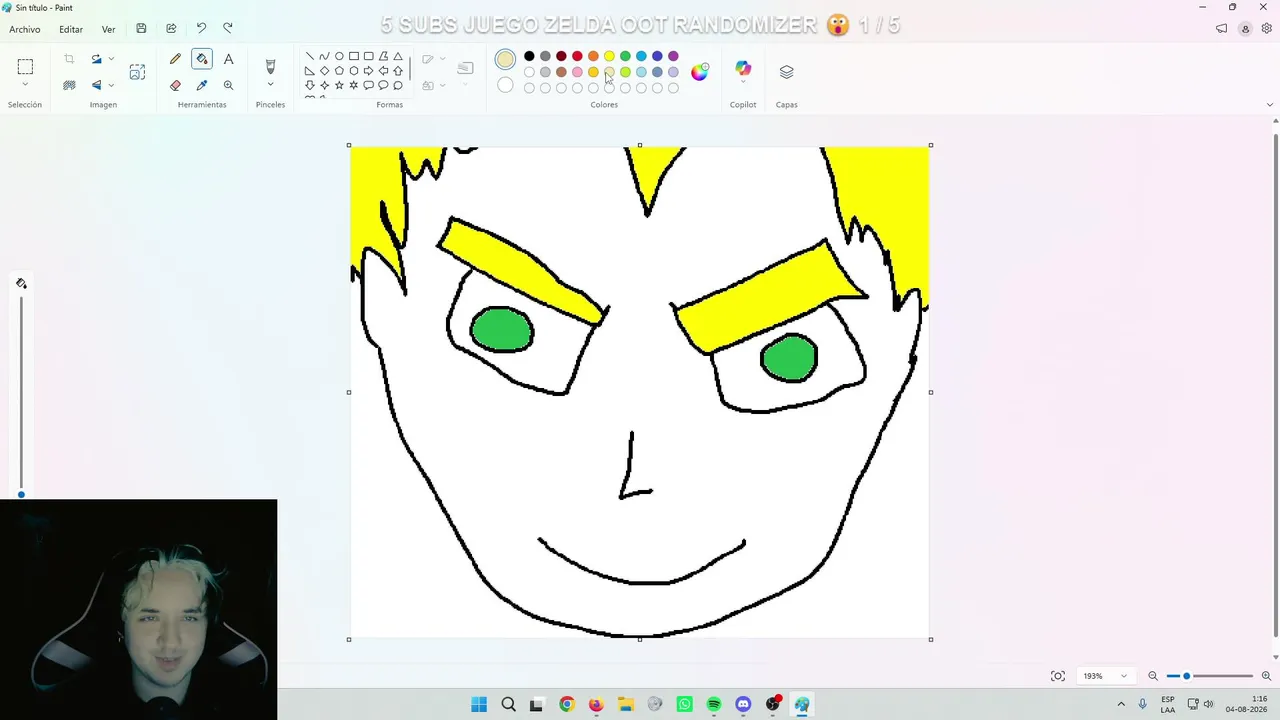The image size is (1280, 720).
Task: Select the Text tool
Action: [x=229, y=59]
